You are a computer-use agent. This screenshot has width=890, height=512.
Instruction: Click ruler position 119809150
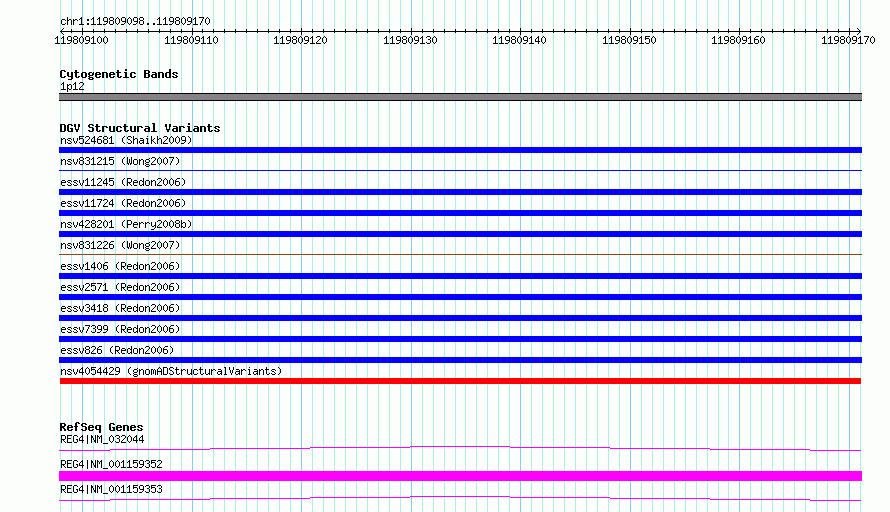click(x=629, y=40)
